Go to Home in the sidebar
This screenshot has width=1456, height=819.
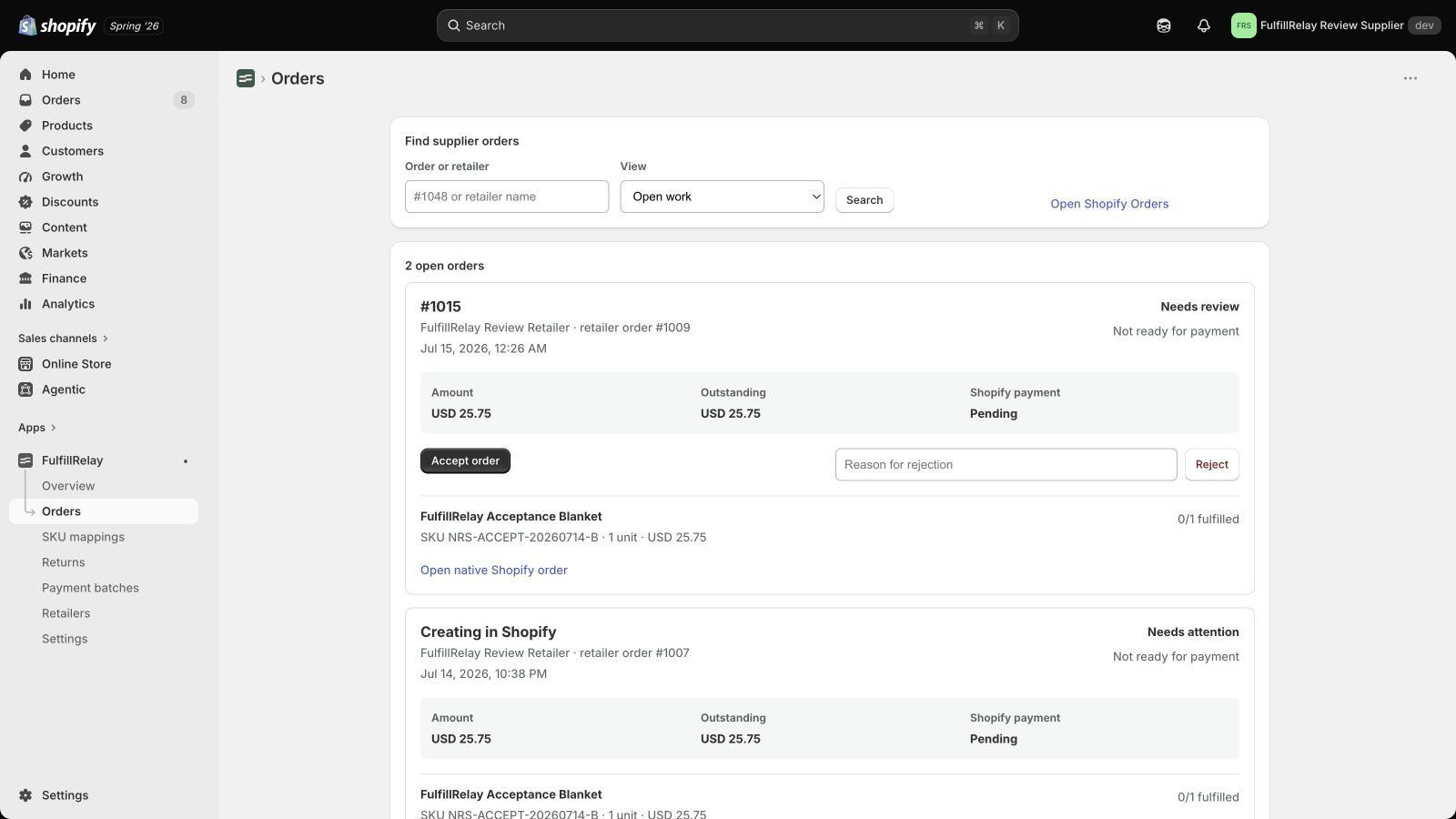coord(58,75)
